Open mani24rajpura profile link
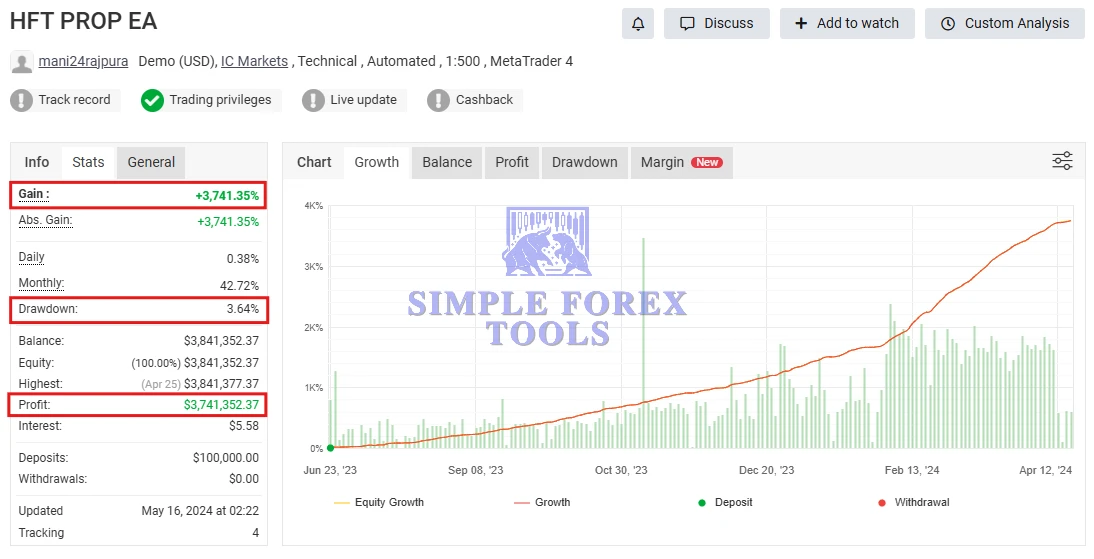The image size is (1094, 559). tap(83, 62)
